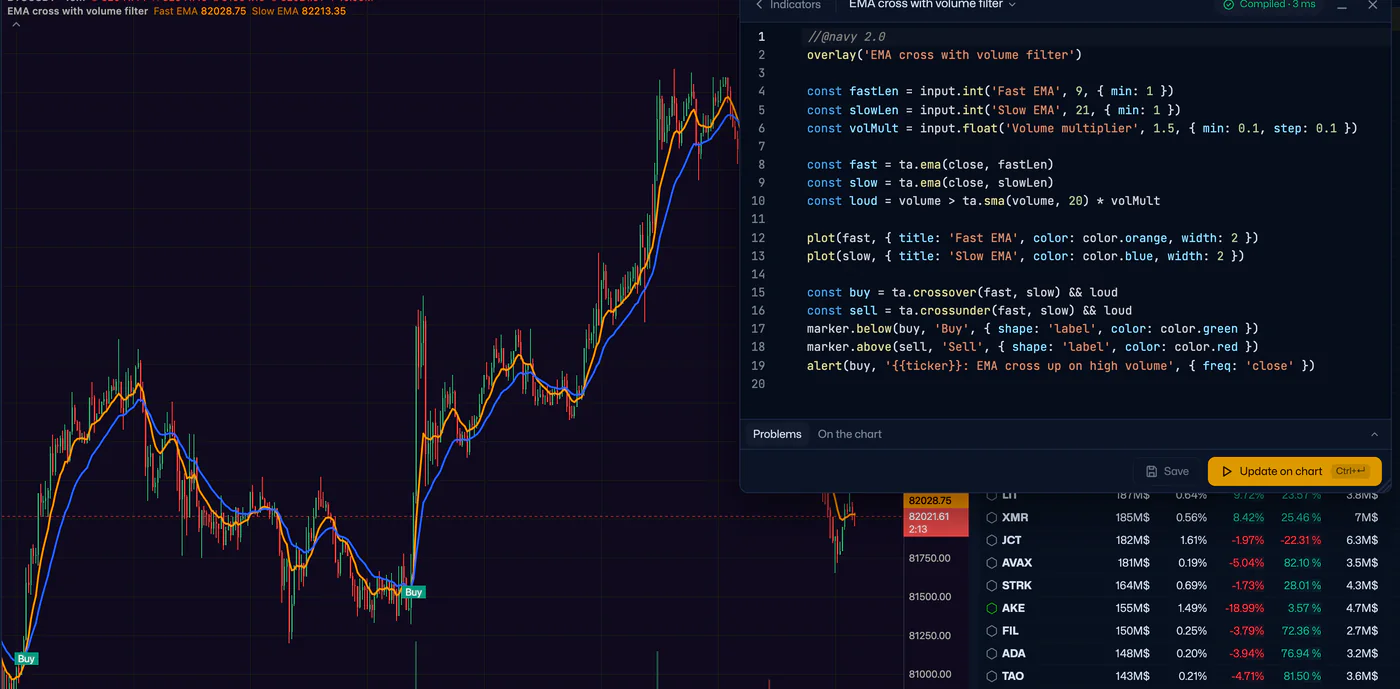This screenshot has height=689, width=1400.
Task: Select the TAO ticker name
Action: coord(1013,676)
